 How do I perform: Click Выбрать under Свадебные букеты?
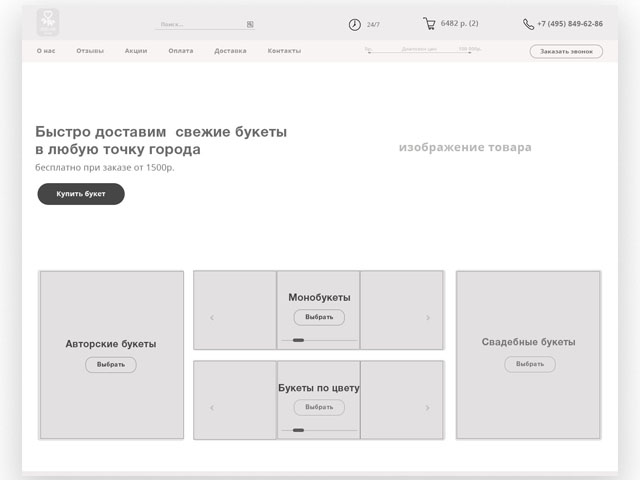tap(530, 364)
